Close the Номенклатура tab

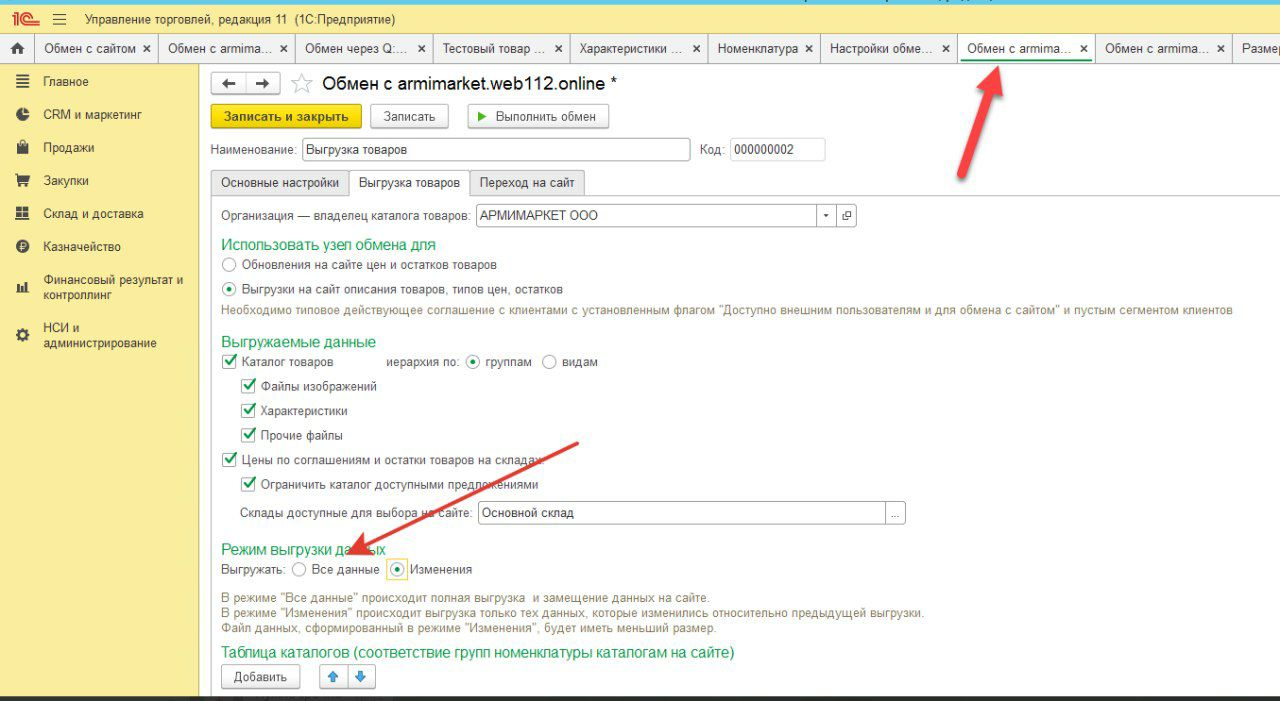(x=808, y=48)
